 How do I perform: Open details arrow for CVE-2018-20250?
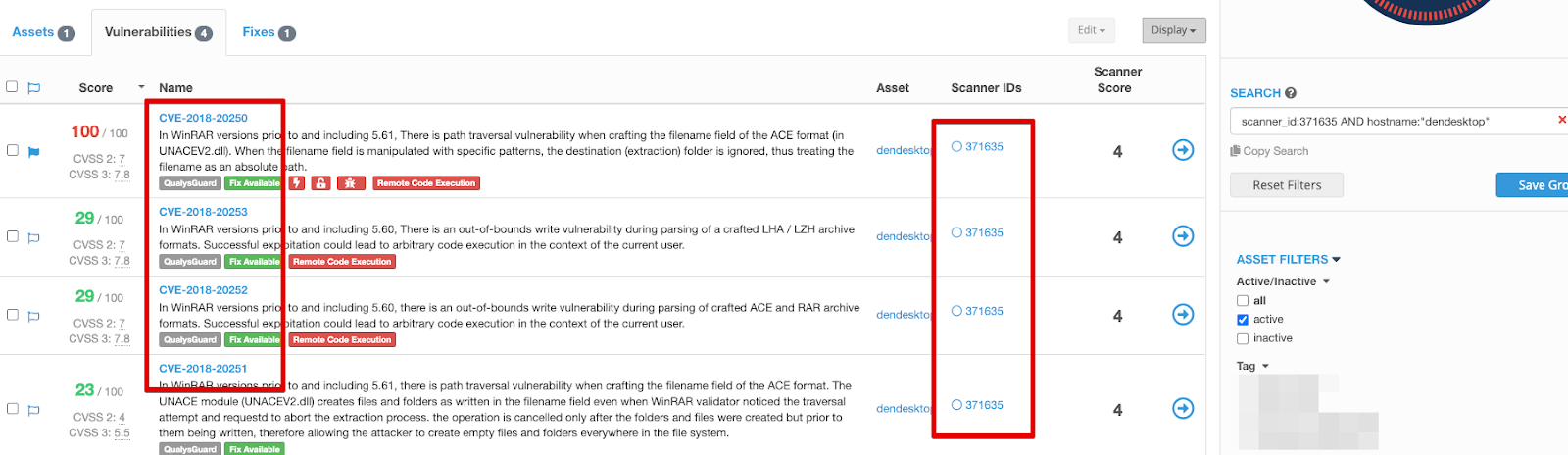(1183, 150)
